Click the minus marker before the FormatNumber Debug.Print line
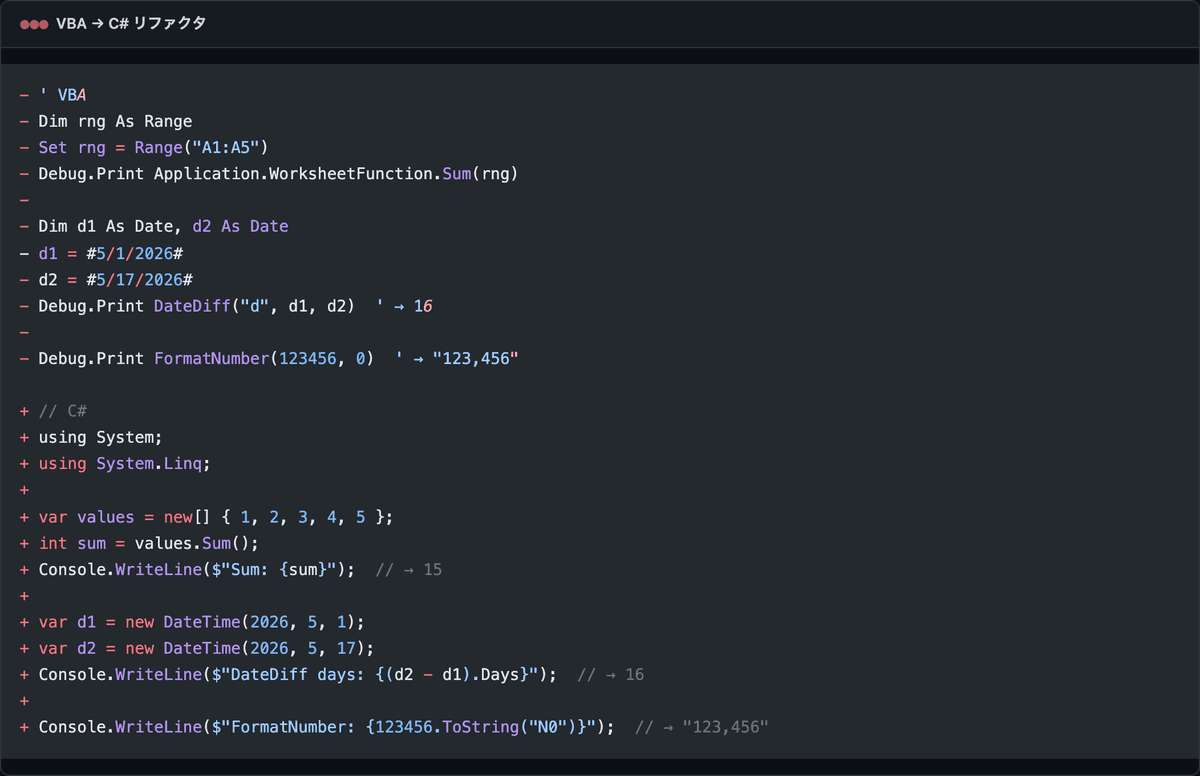1200x776 pixels. point(24,358)
